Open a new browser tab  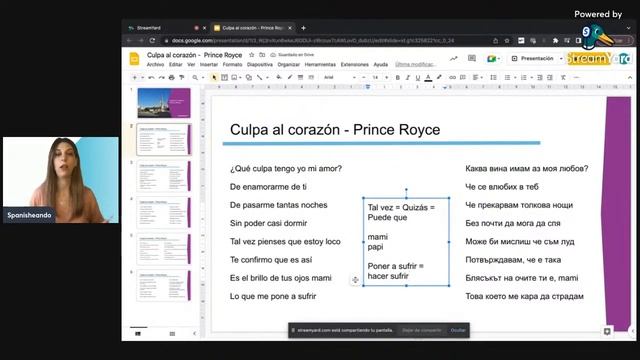(x=303, y=28)
